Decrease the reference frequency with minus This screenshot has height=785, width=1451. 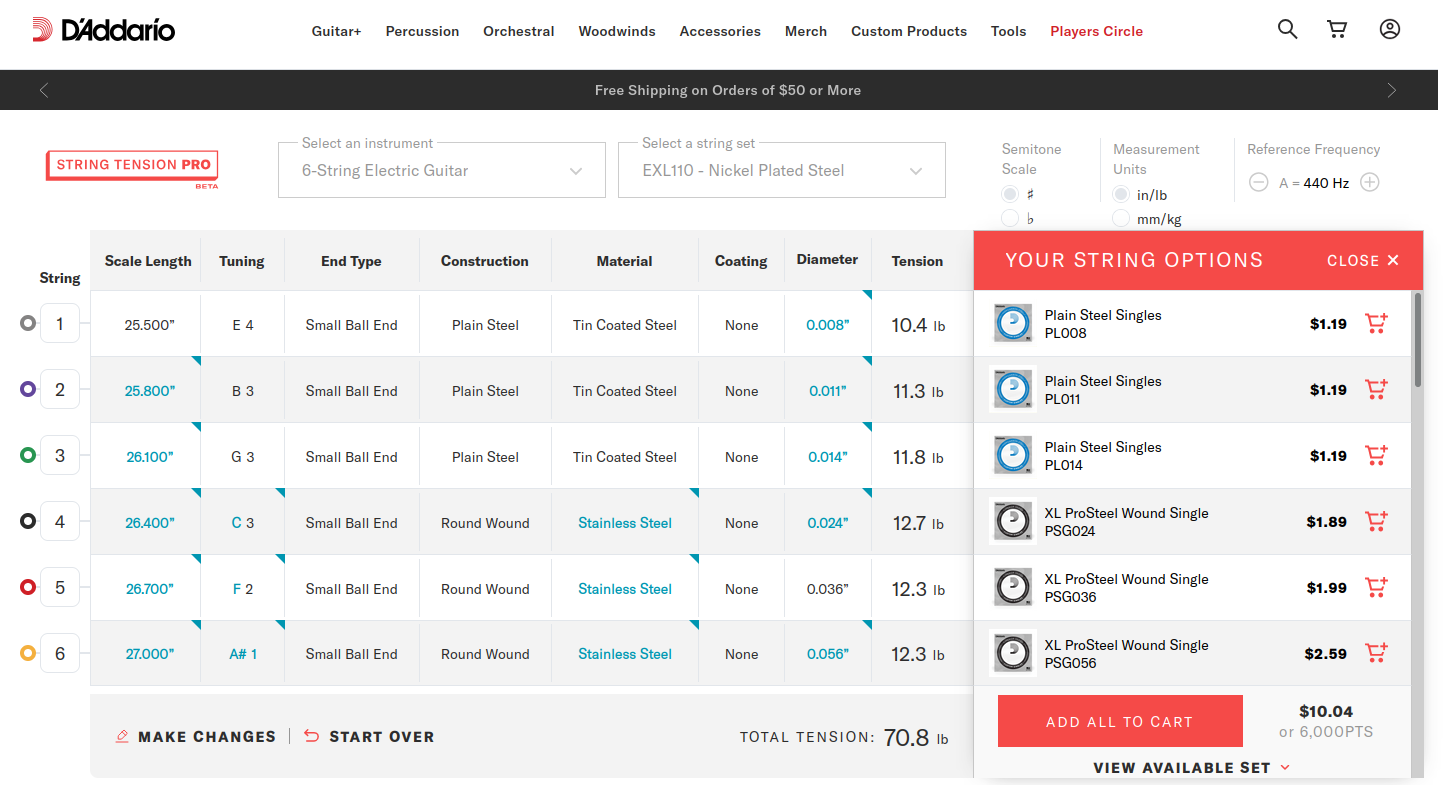point(1259,183)
